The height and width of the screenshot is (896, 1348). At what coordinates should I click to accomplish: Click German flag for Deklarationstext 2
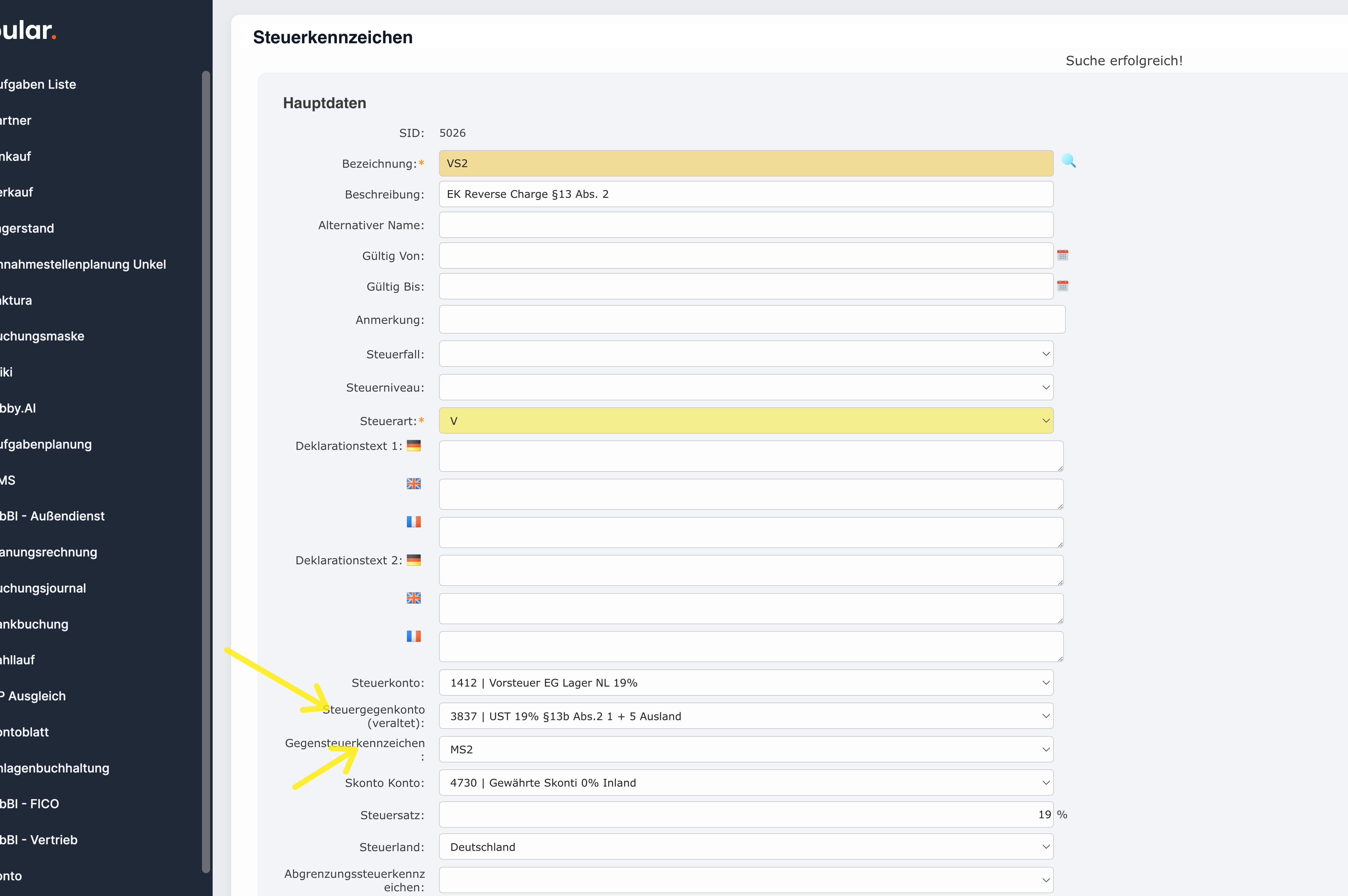tap(413, 560)
